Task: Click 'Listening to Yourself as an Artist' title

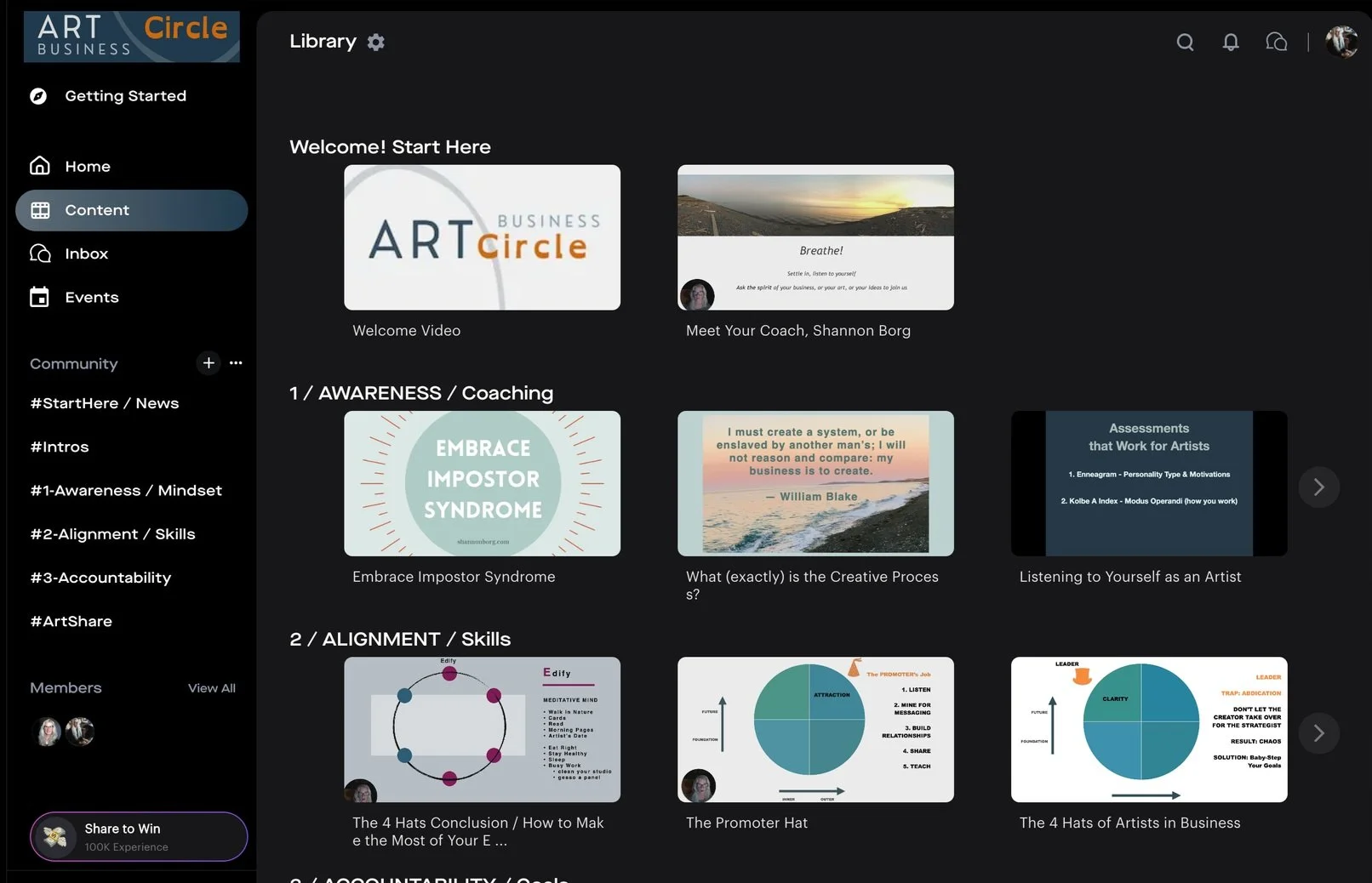Action: pyautogui.click(x=1130, y=577)
